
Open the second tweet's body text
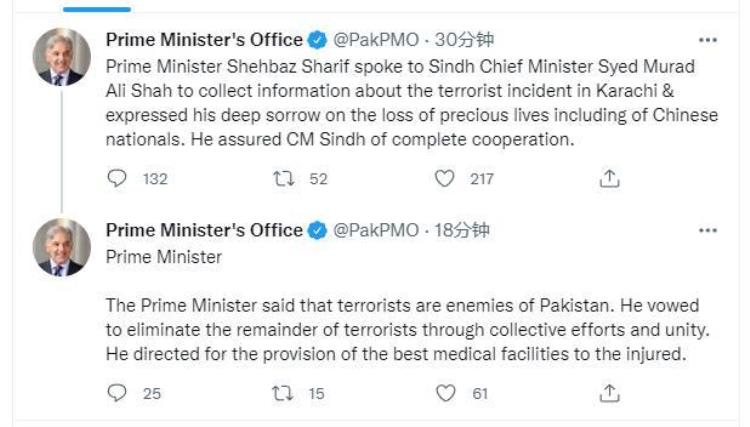click(400, 325)
